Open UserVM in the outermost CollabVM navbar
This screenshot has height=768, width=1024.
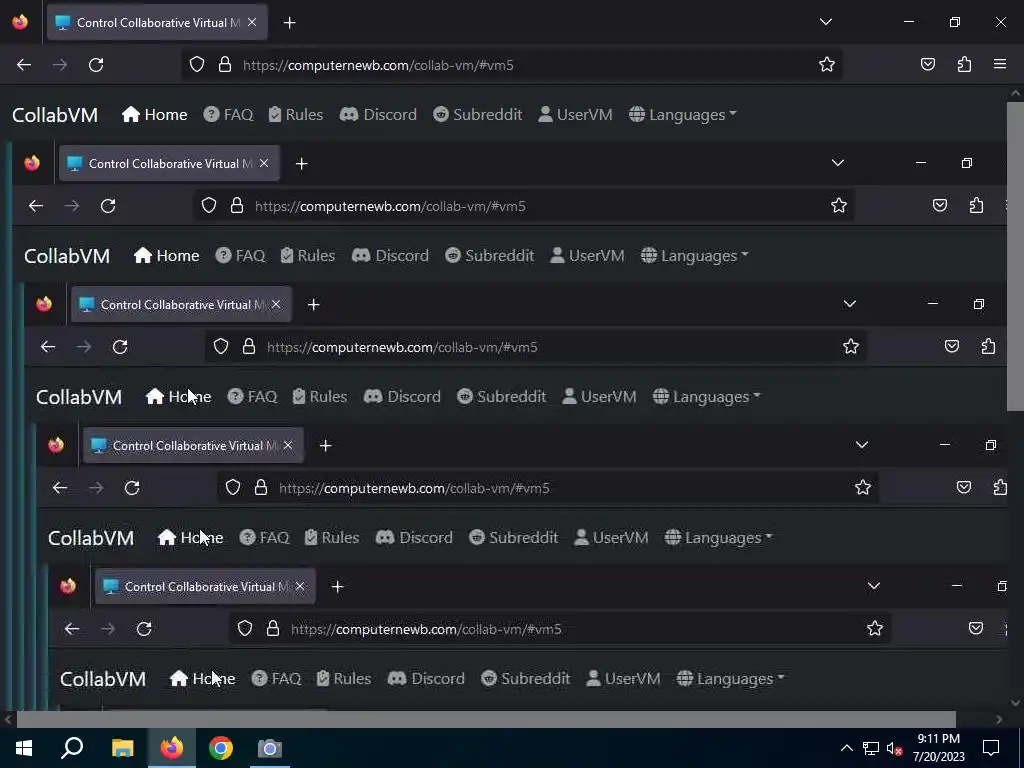coord(575,115)
